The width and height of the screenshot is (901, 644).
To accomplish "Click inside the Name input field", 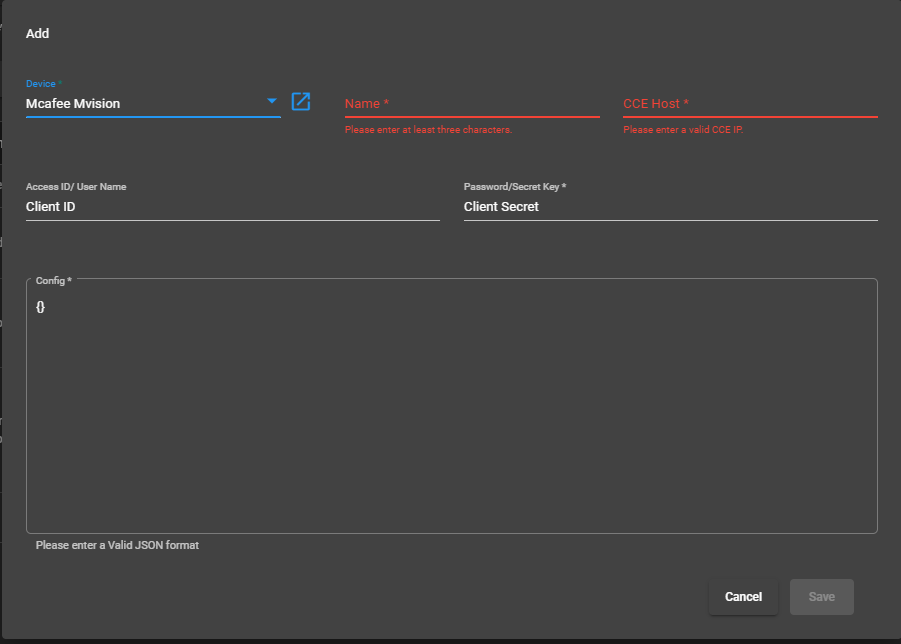I will [x=470, y=105].
